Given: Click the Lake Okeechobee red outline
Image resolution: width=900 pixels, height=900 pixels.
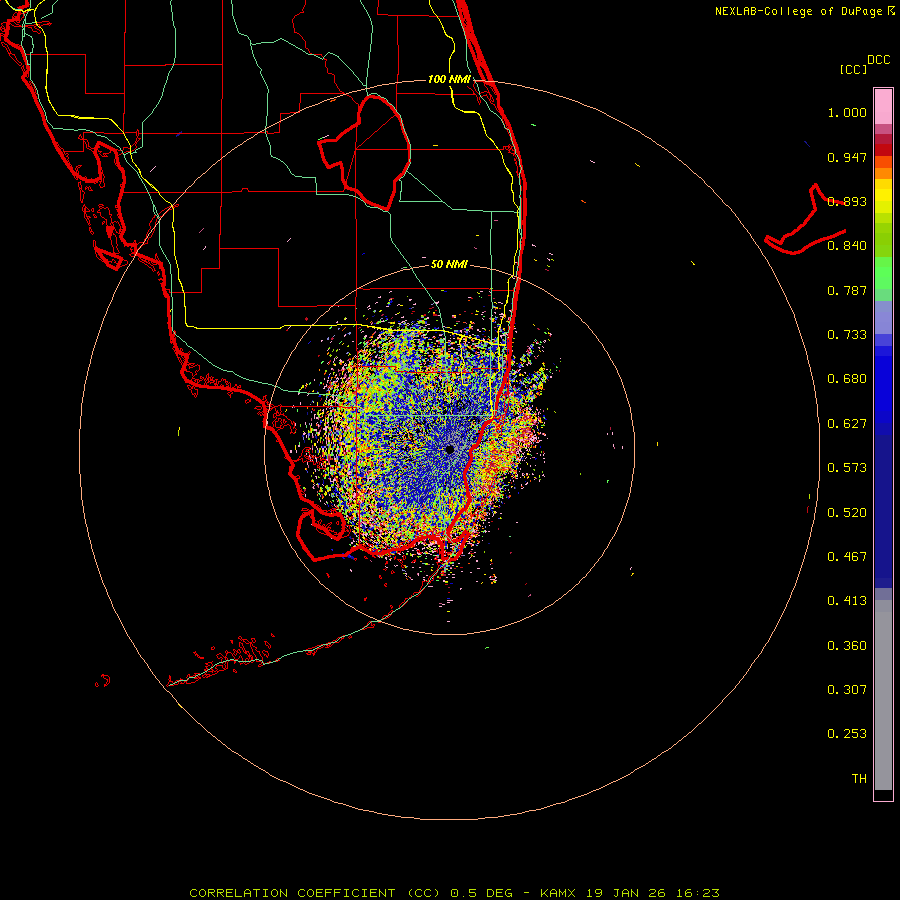Looking at the screenshot, I should click(364, 153).
